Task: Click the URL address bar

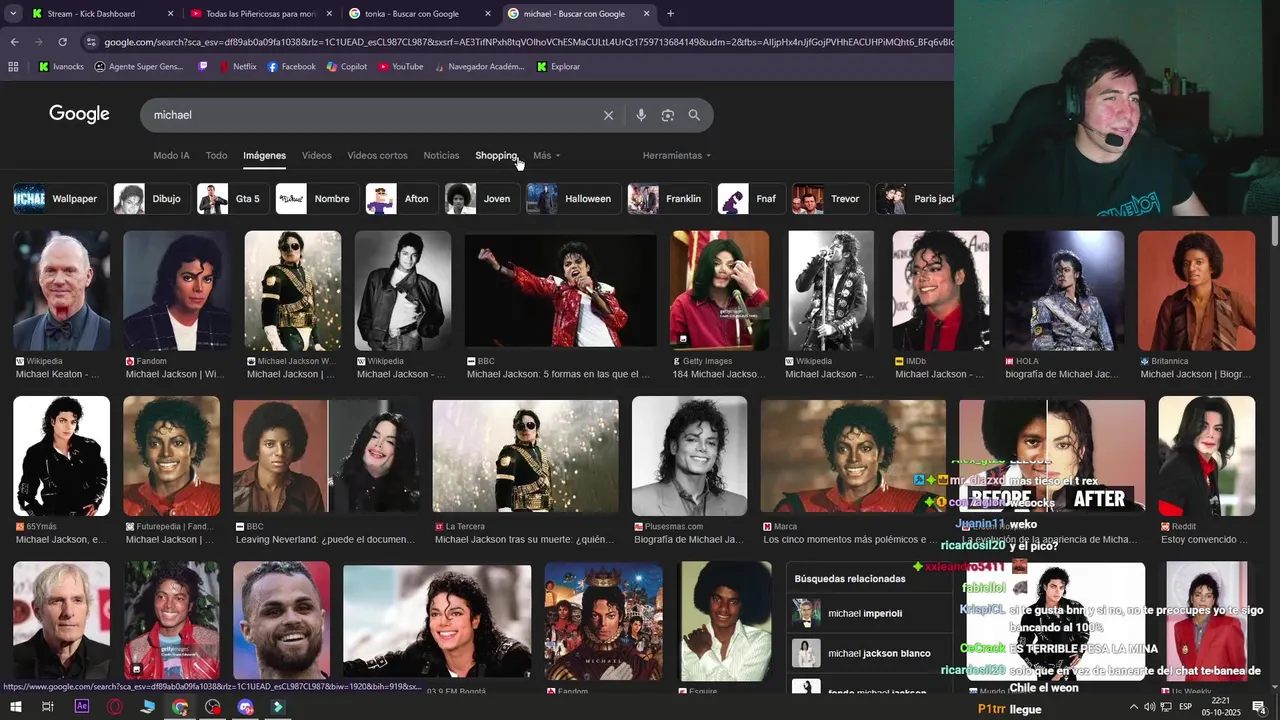Action: 528,42
